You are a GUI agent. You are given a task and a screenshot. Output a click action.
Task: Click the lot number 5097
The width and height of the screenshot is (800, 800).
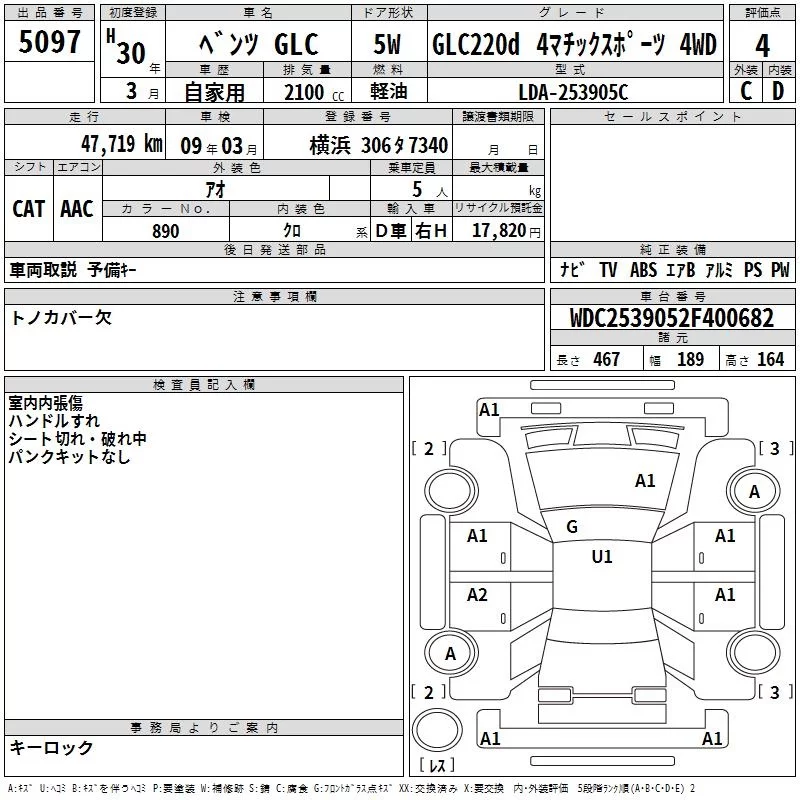[x=49, y=42]
